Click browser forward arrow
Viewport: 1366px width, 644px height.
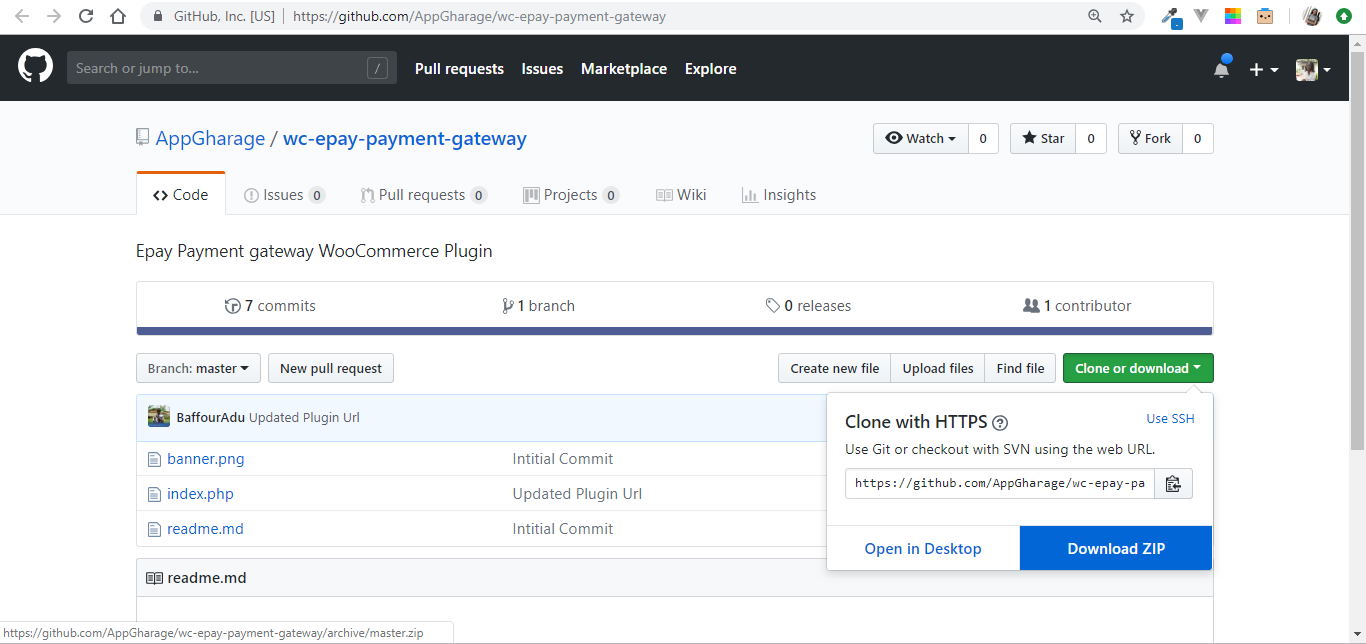(54, 16)
